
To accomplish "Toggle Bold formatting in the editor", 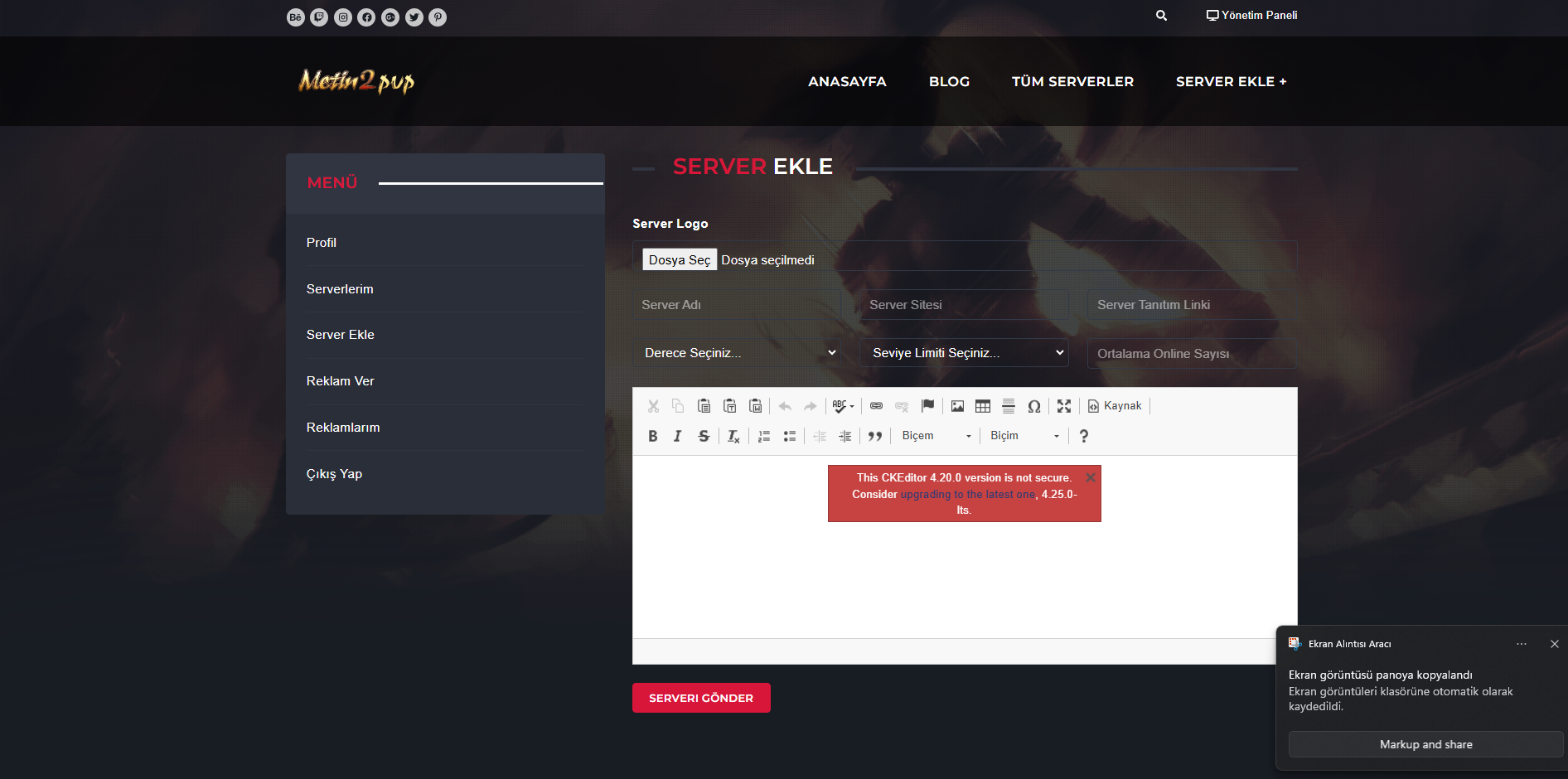I will click(x=653, y=436).
